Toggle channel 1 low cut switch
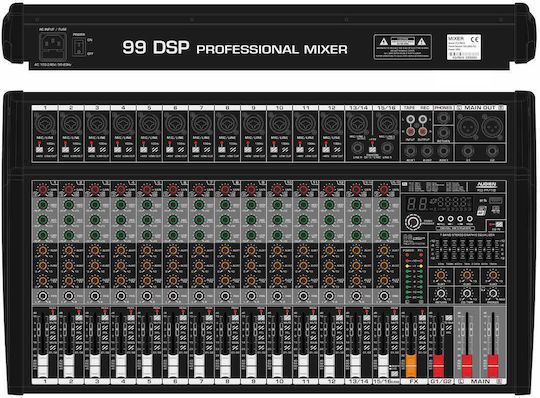Image resolution: width=540 pixels, height=398 pixels. coord(51,149)
